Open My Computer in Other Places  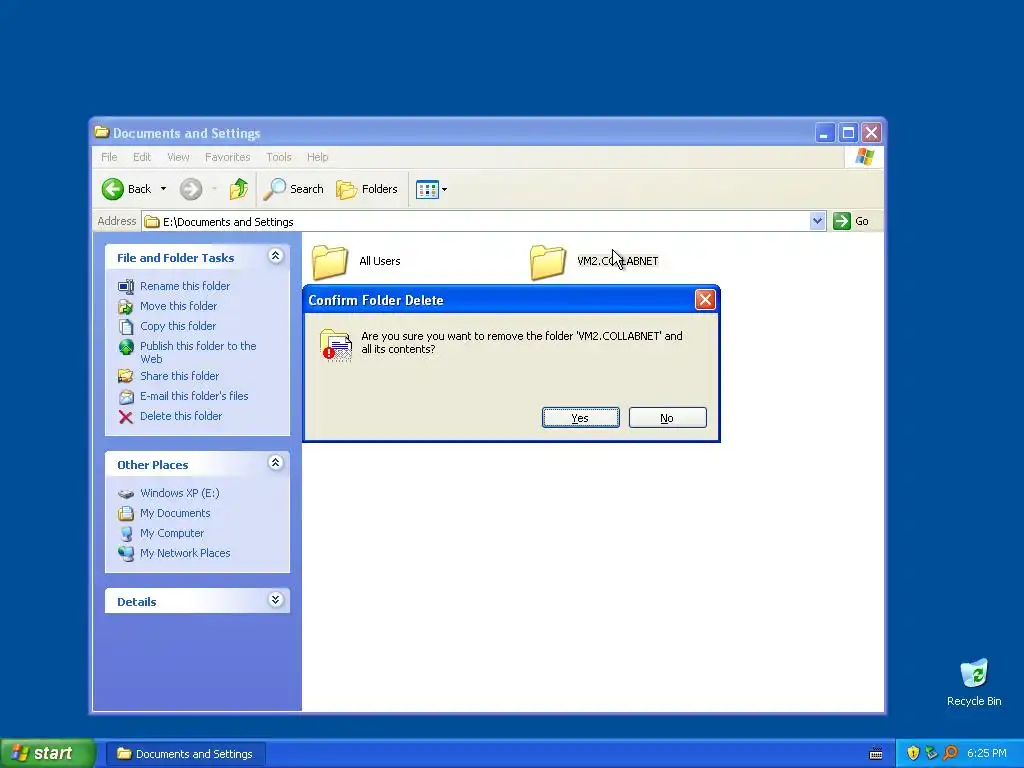[x=172, y=534]
